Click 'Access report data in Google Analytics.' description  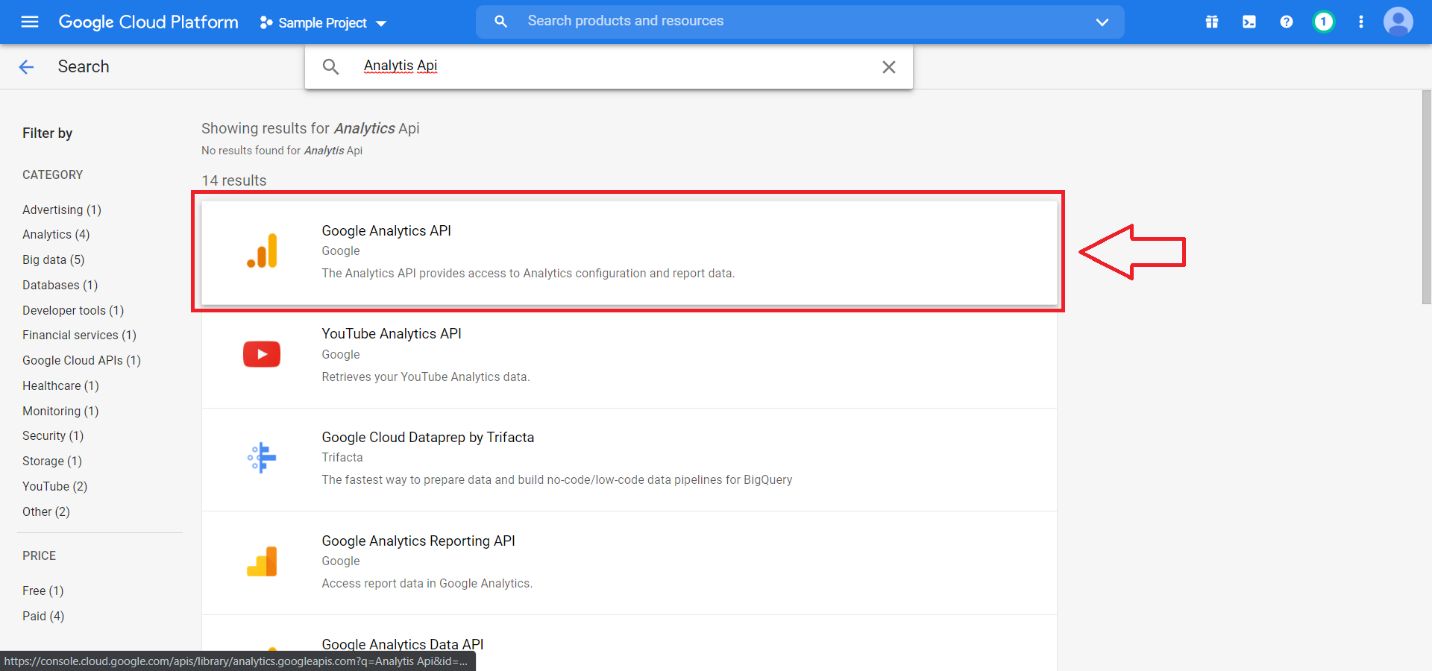[x=427, y=584]
